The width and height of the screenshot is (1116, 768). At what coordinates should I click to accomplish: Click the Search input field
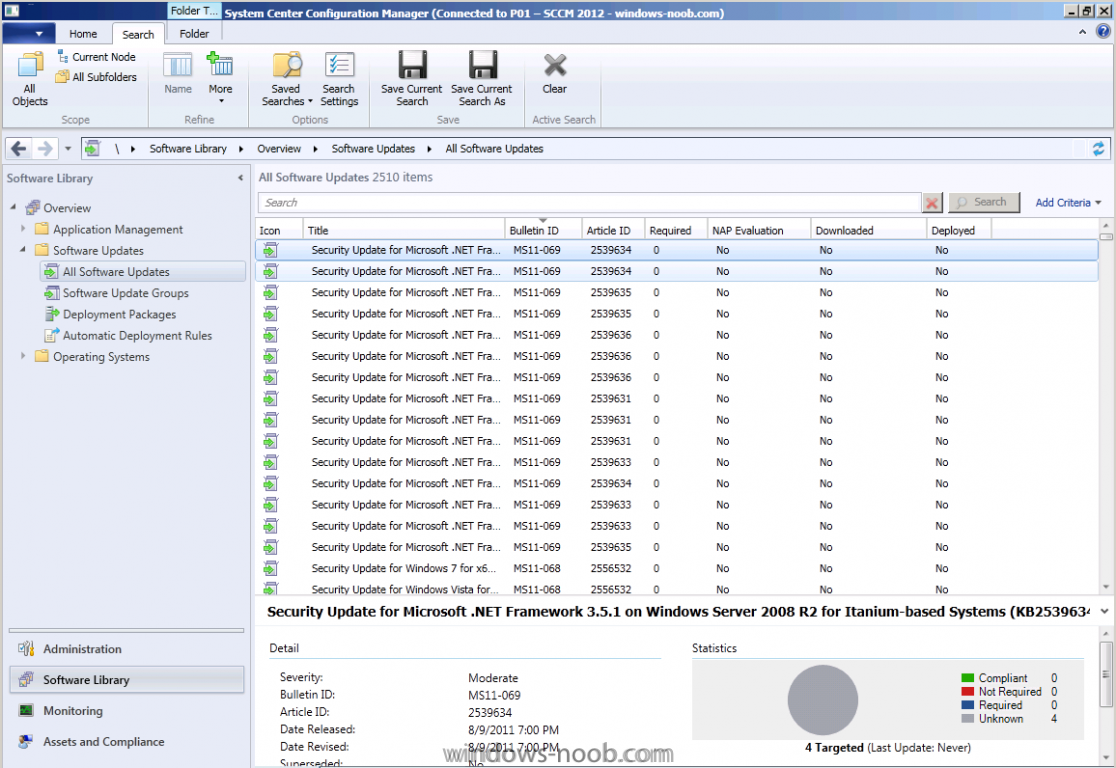[x=589, y=203]
